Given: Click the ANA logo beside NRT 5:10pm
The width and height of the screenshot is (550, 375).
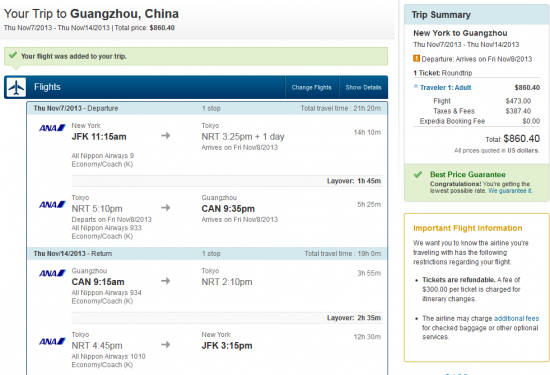Looking at the screenshot, I should coord(52,205).
